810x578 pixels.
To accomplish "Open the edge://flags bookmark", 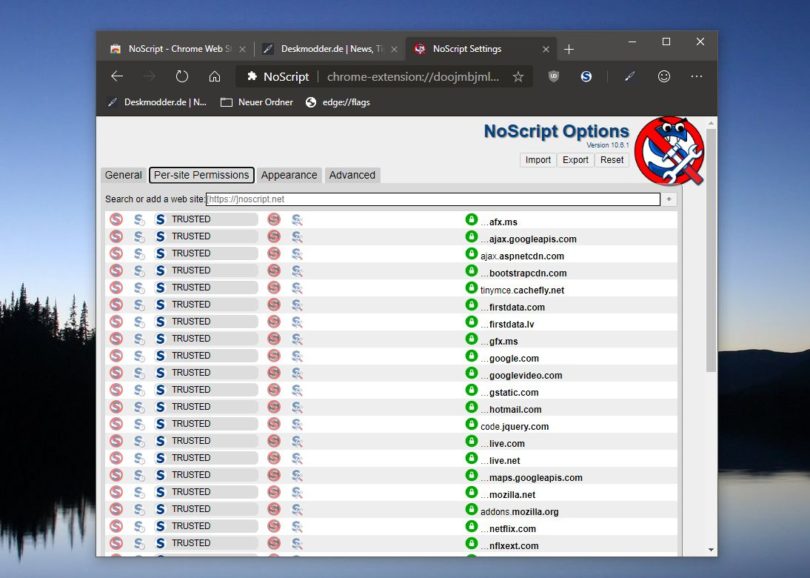I will [x=338, y=102].
